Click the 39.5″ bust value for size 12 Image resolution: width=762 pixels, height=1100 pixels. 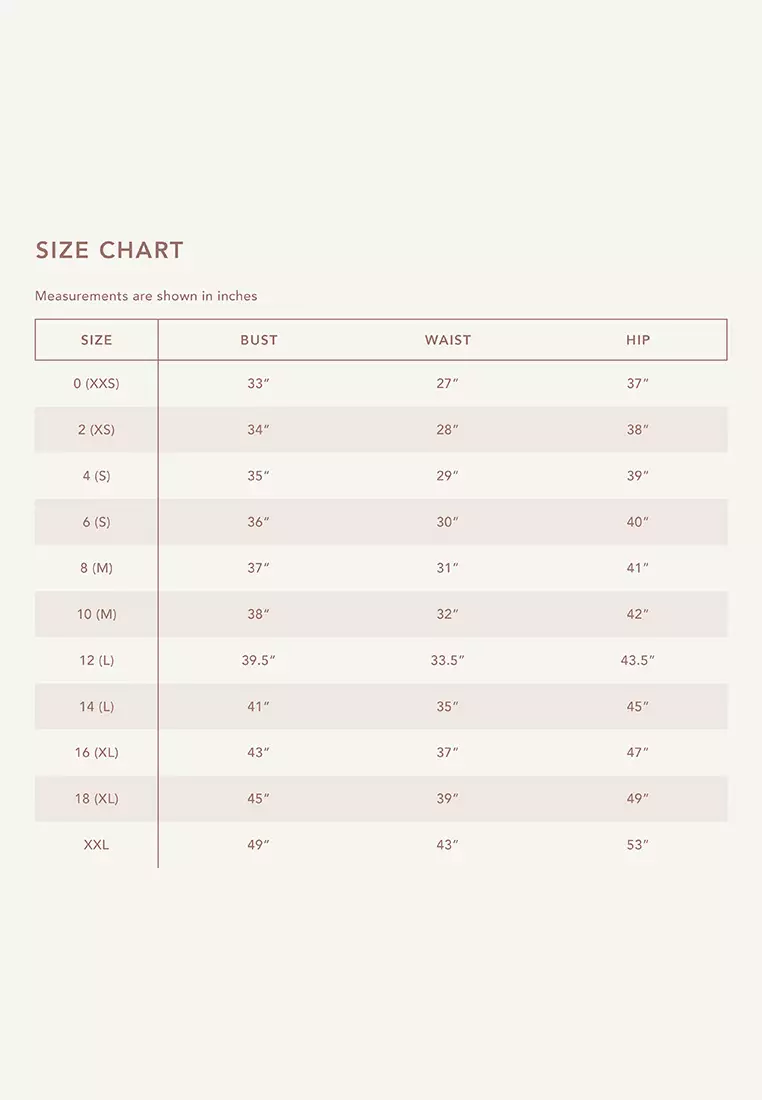[x=259, y=660]
